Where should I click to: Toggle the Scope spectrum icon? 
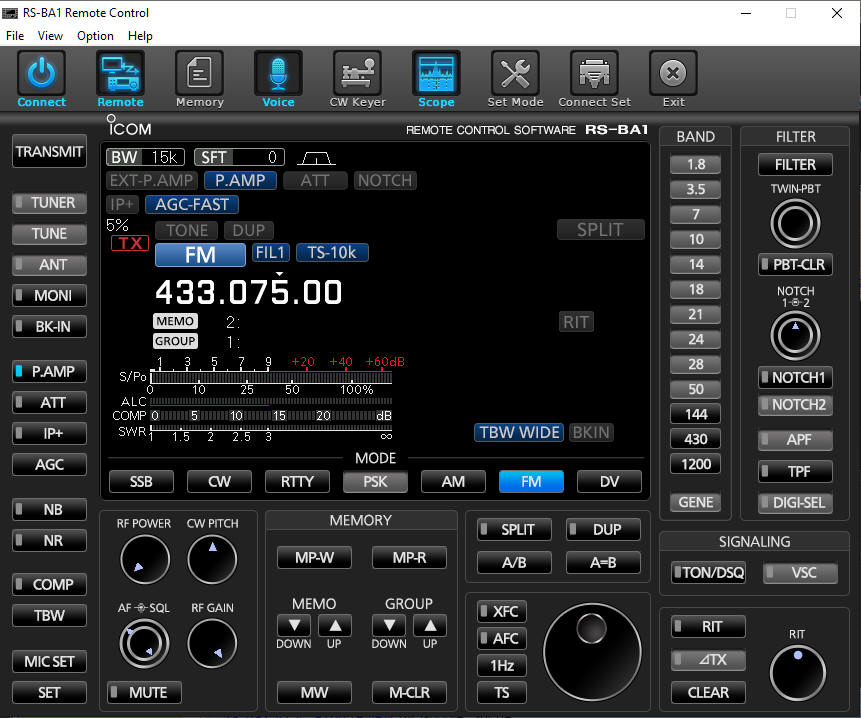tap(437, 74)
